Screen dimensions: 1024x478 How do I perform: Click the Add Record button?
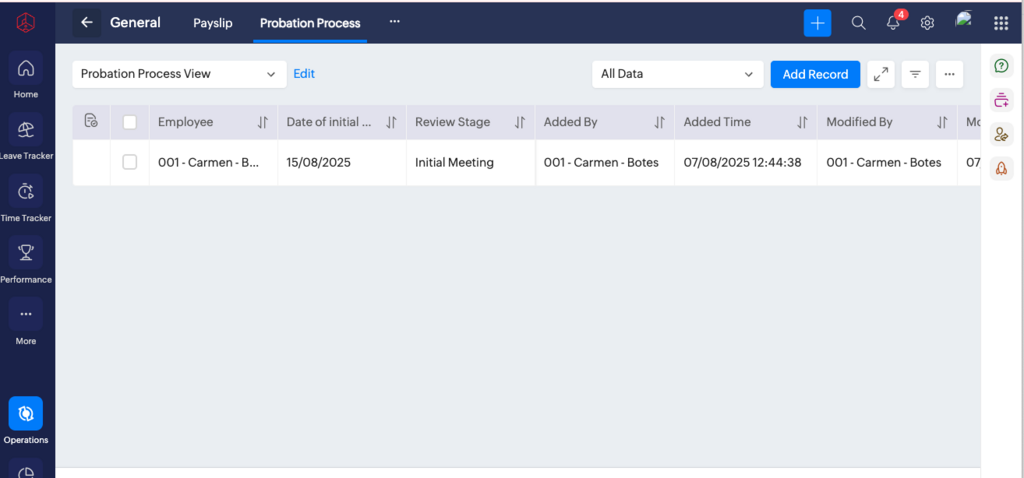pos(814,74)
